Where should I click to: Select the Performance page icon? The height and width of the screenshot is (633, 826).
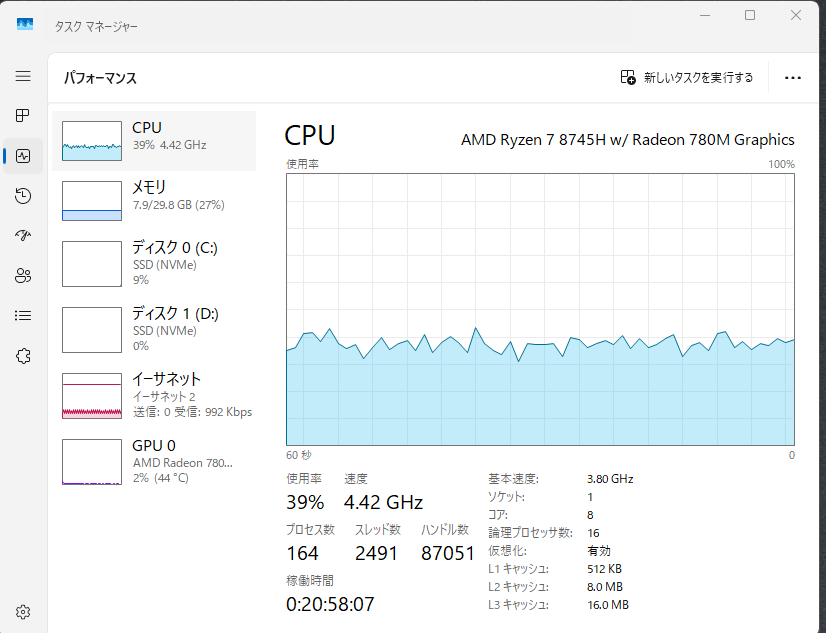tap(23, 156)
